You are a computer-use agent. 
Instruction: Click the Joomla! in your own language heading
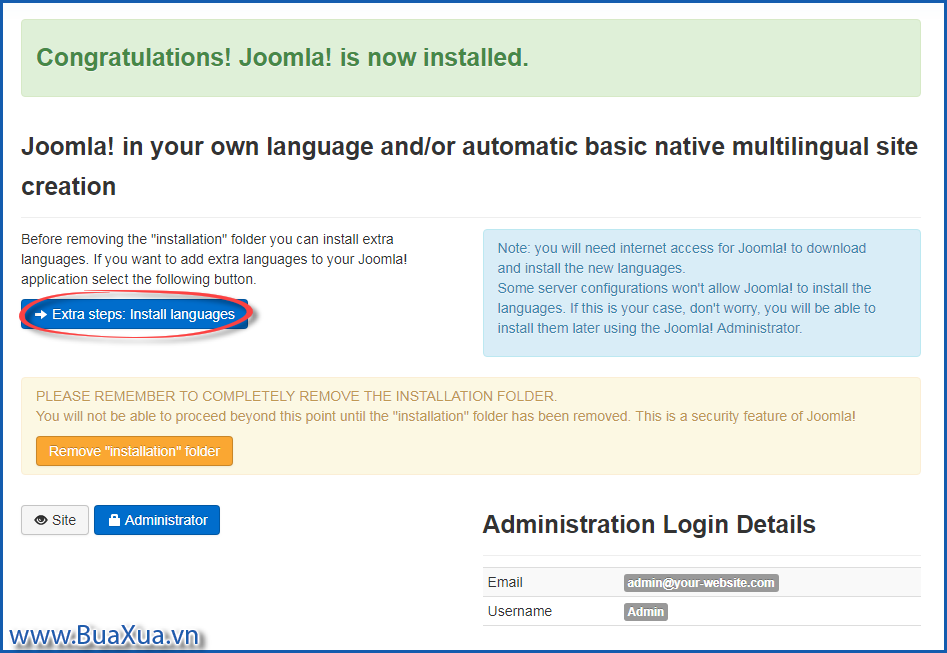click(x=469, y=166)
